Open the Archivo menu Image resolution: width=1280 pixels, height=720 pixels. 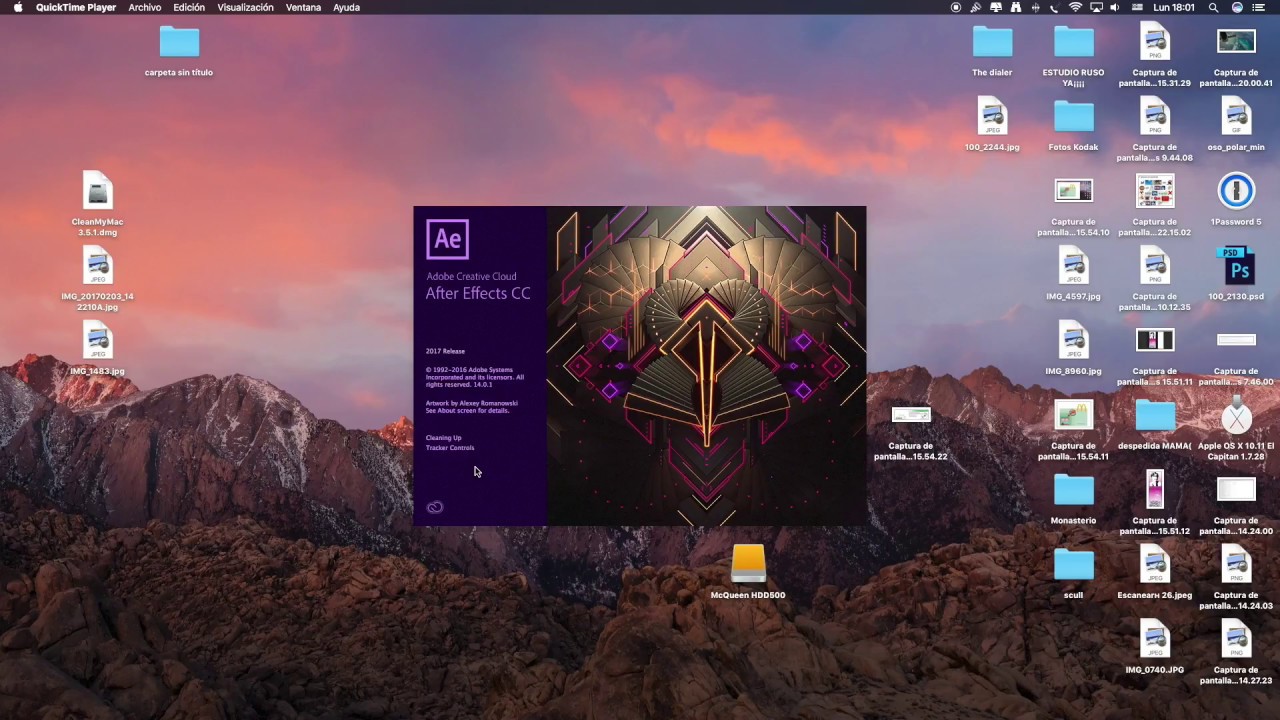[145, 7]
